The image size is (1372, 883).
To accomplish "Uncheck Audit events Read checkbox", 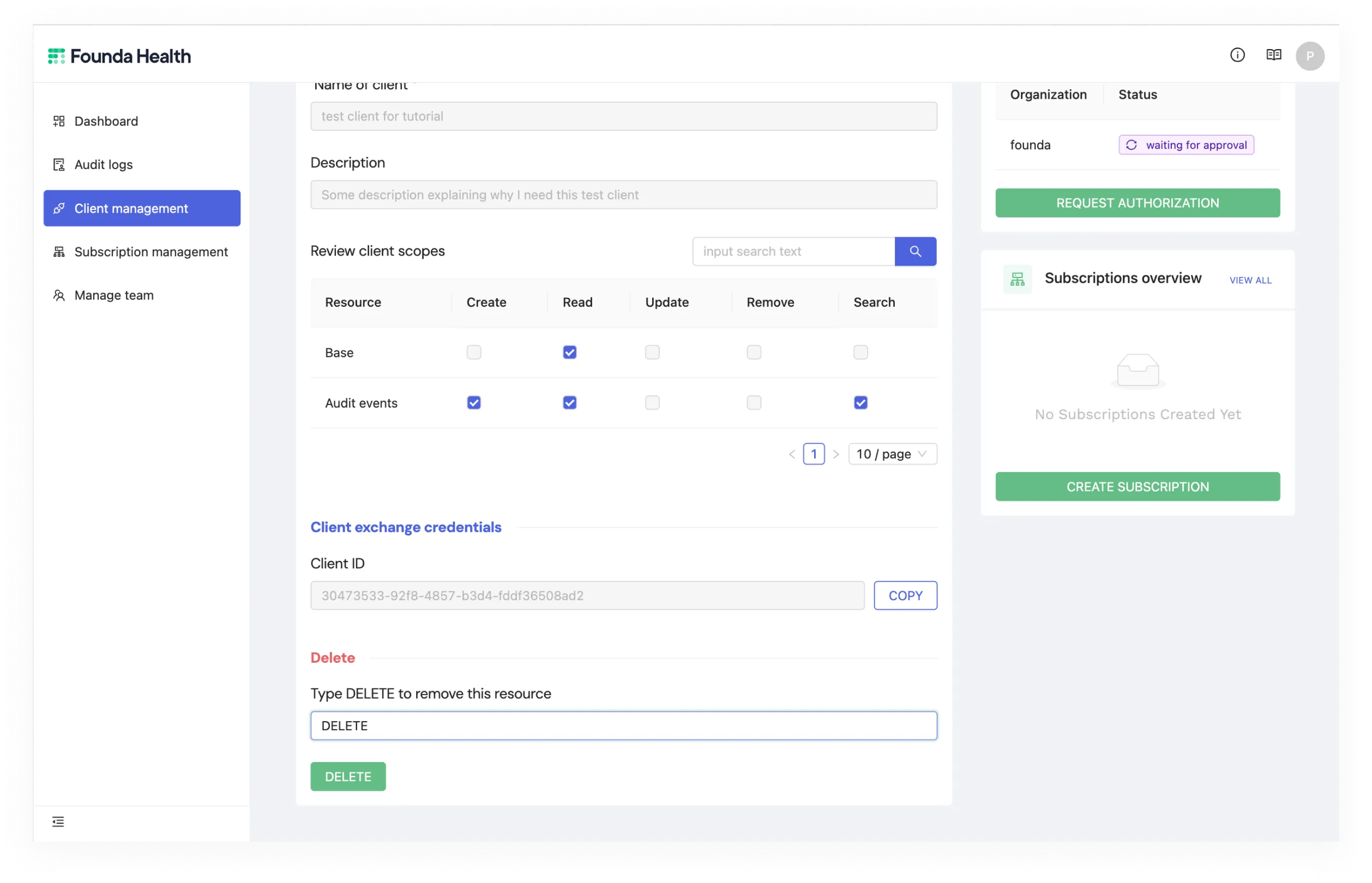I will (x=569, y=402).
